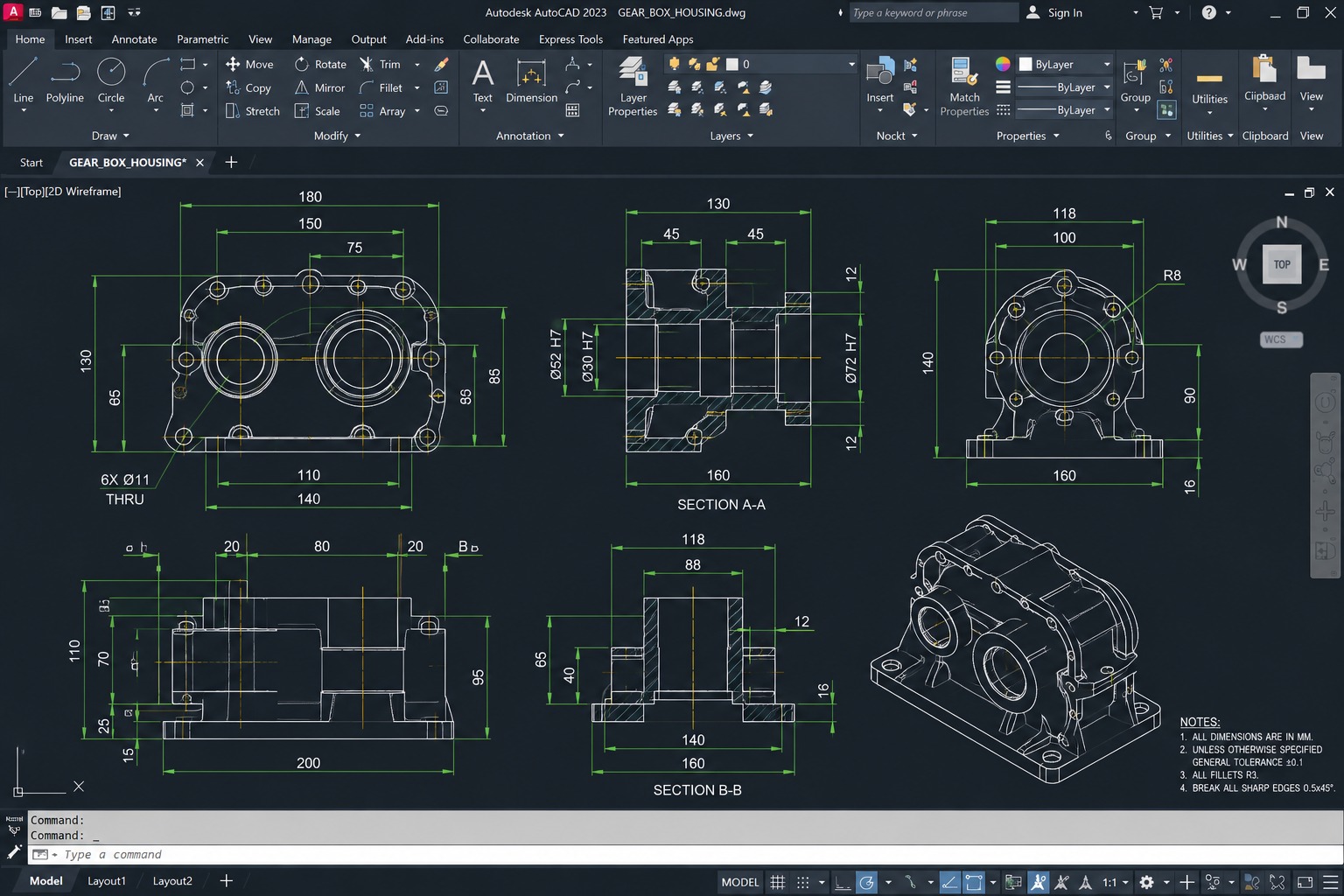Click the status bar customization menu icon
Viewport: 1344px width, 896px height.
[x=1331, y=882]
